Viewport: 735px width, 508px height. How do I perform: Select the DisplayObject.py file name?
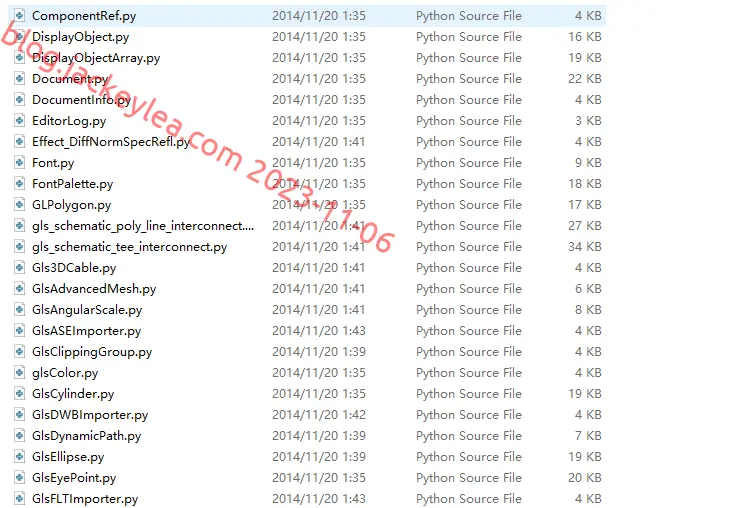coord(80,37)
